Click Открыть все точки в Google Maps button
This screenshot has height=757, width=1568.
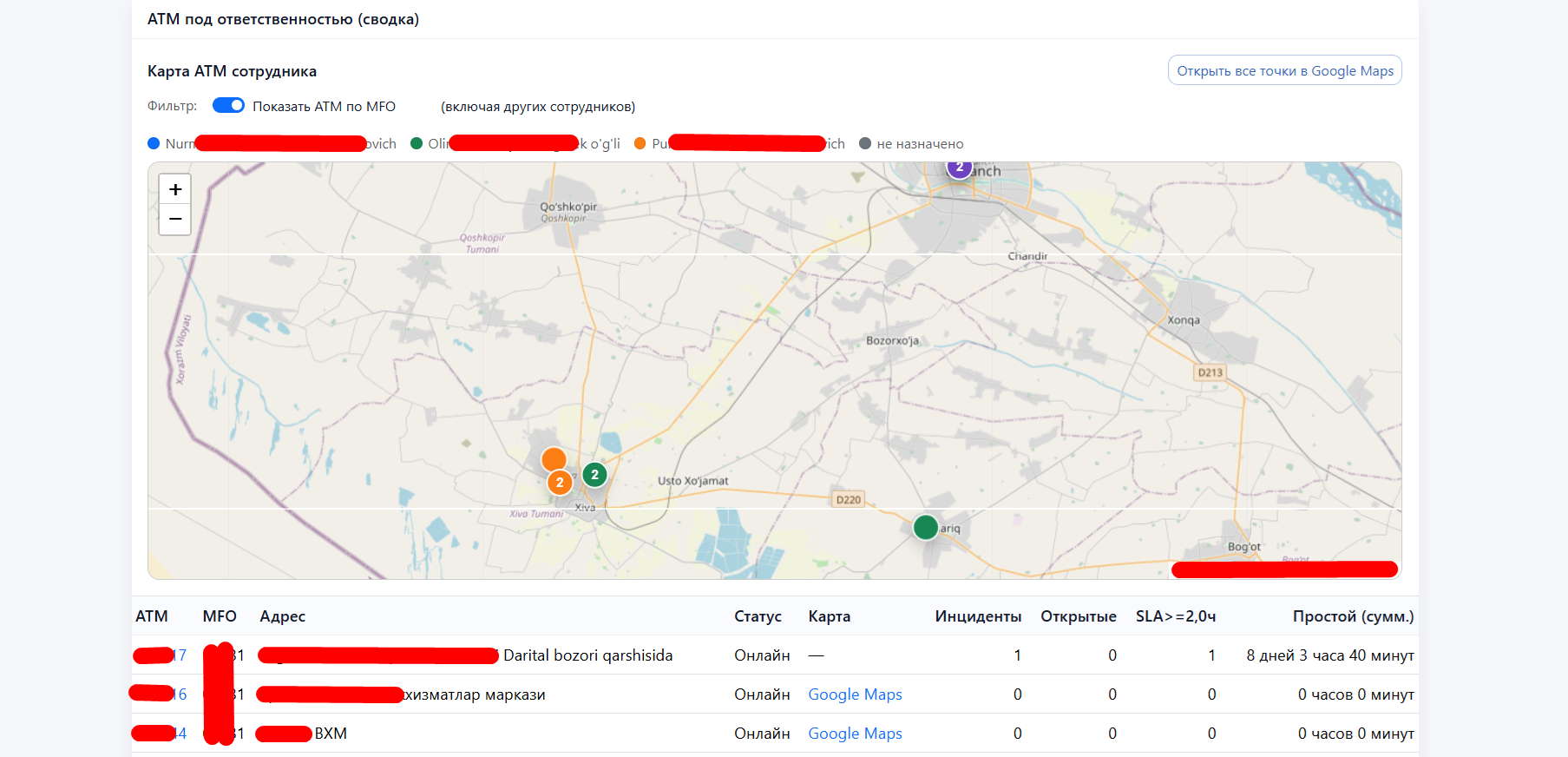coord(1284,71)
